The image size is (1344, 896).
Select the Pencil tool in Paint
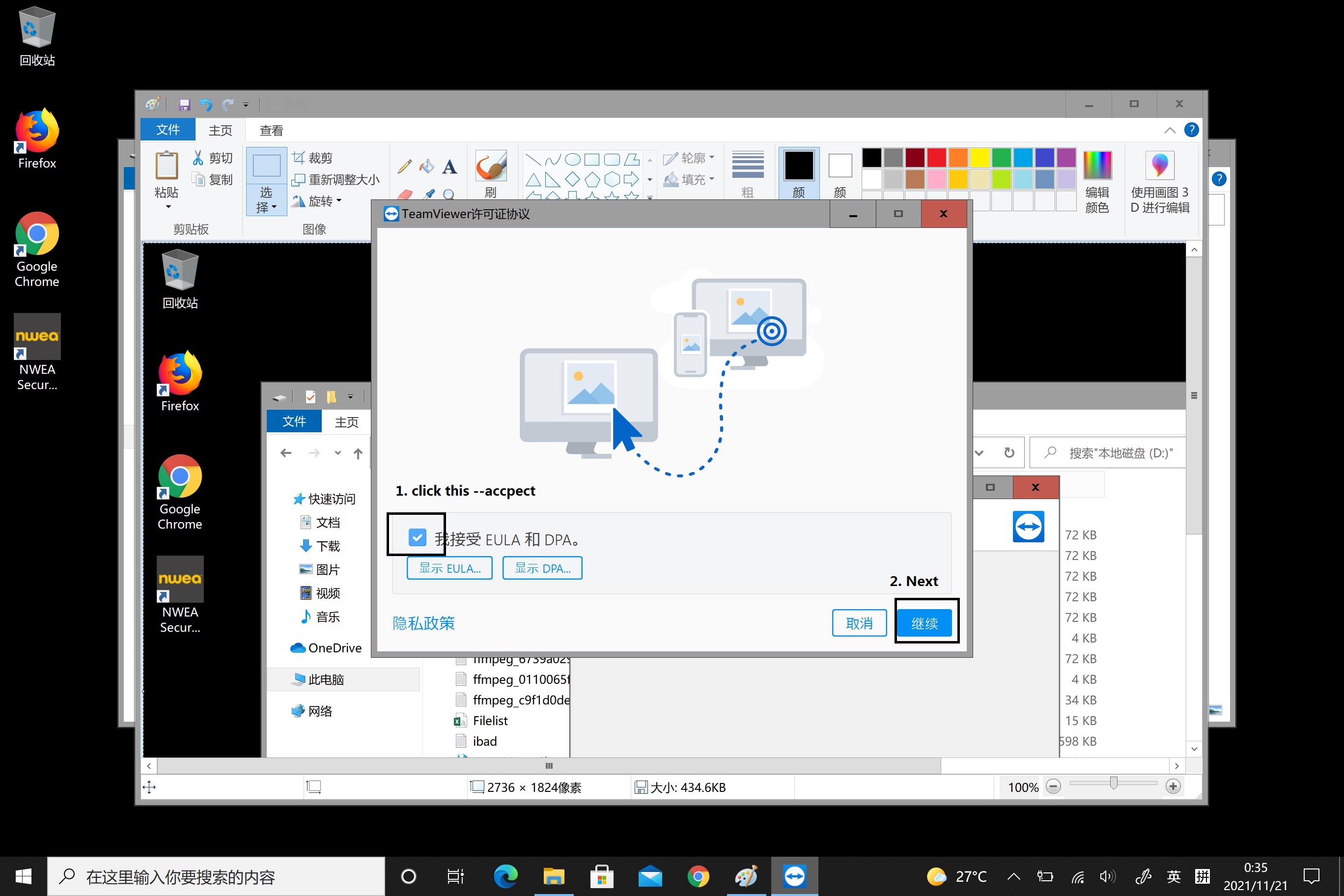(x=405, y=167)
